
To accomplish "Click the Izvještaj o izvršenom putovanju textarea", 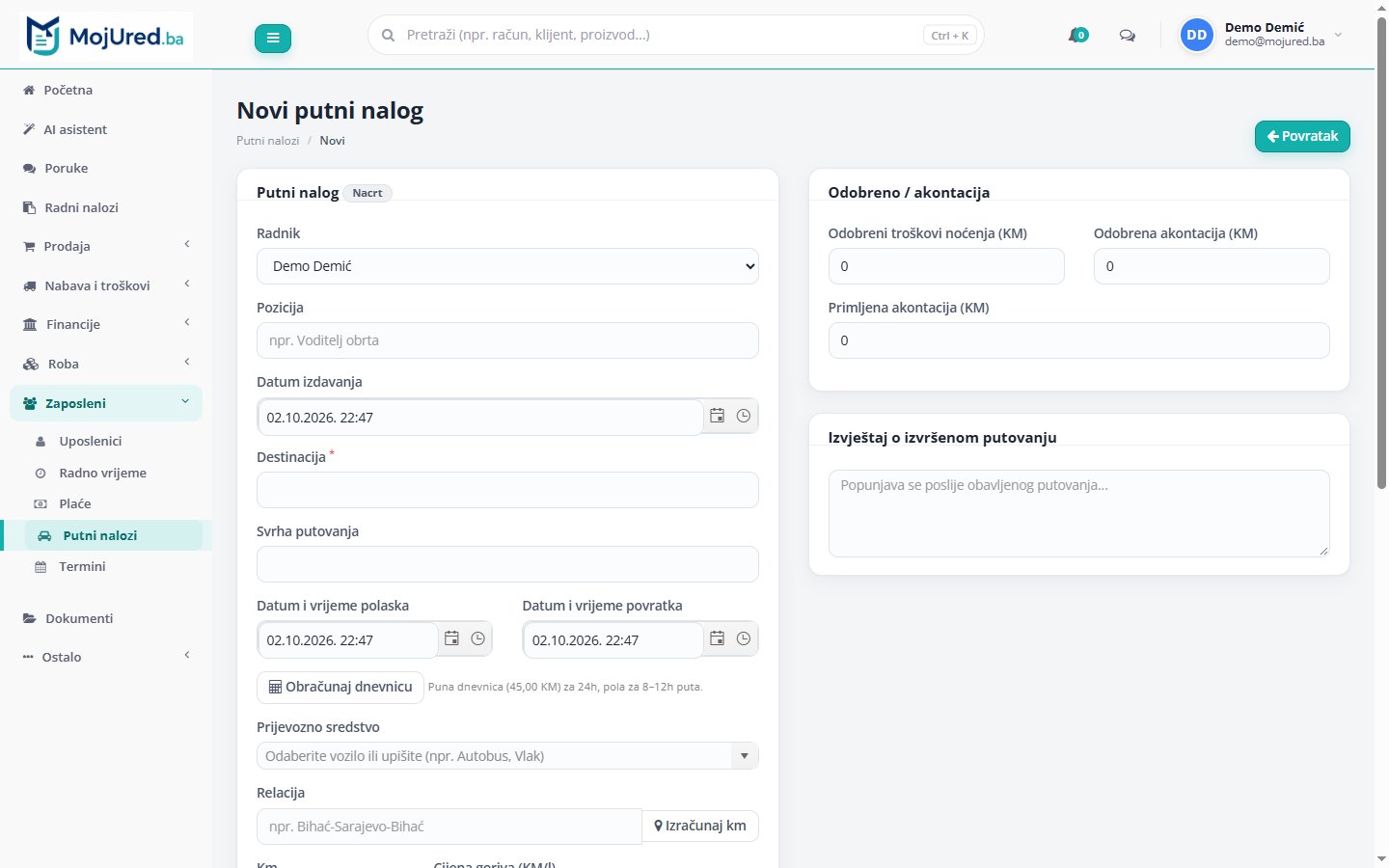I will point(1079,513).
